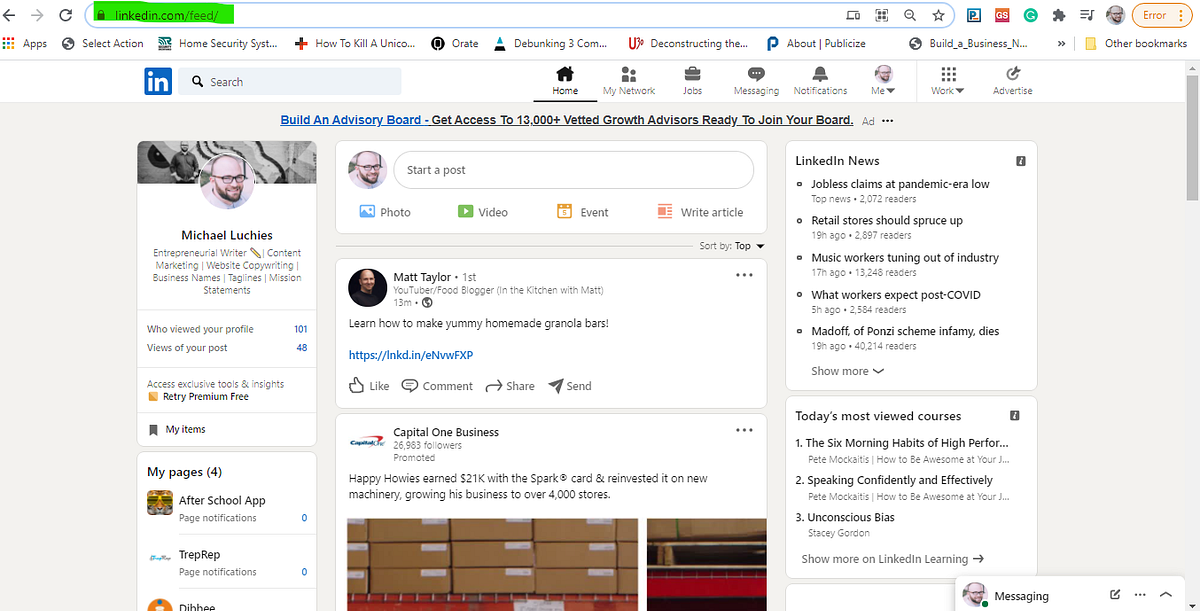Like Matt Taylor's granola bars post

[368, 385]
